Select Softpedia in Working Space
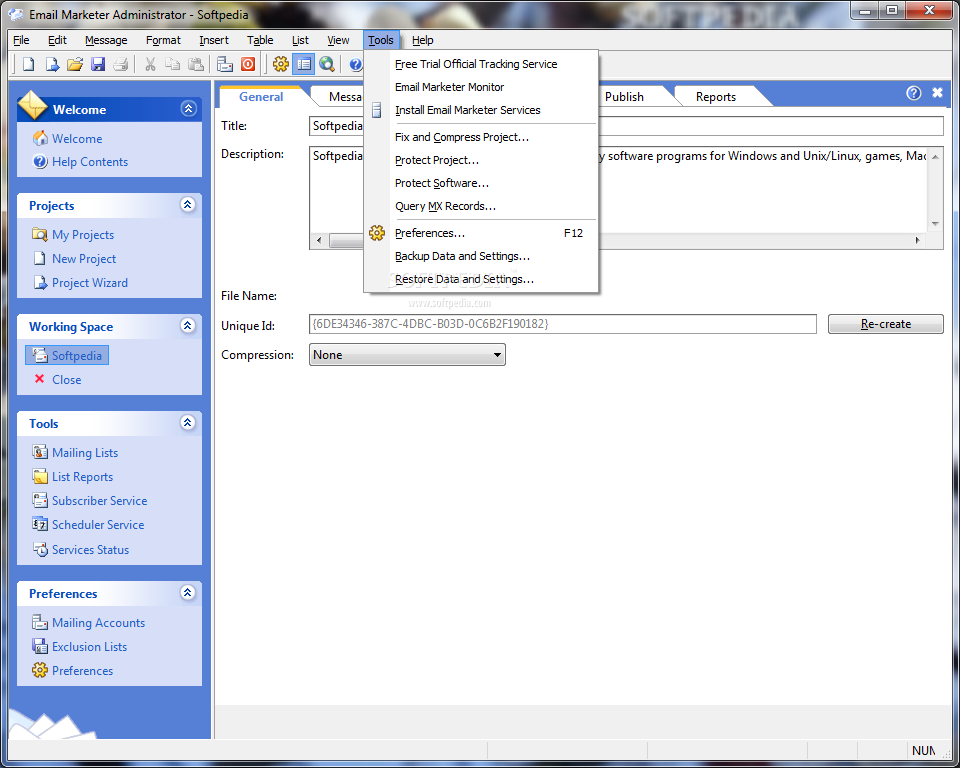Image resolution: width=960 pixels, height=768 pixels. (x=67, y=355)
